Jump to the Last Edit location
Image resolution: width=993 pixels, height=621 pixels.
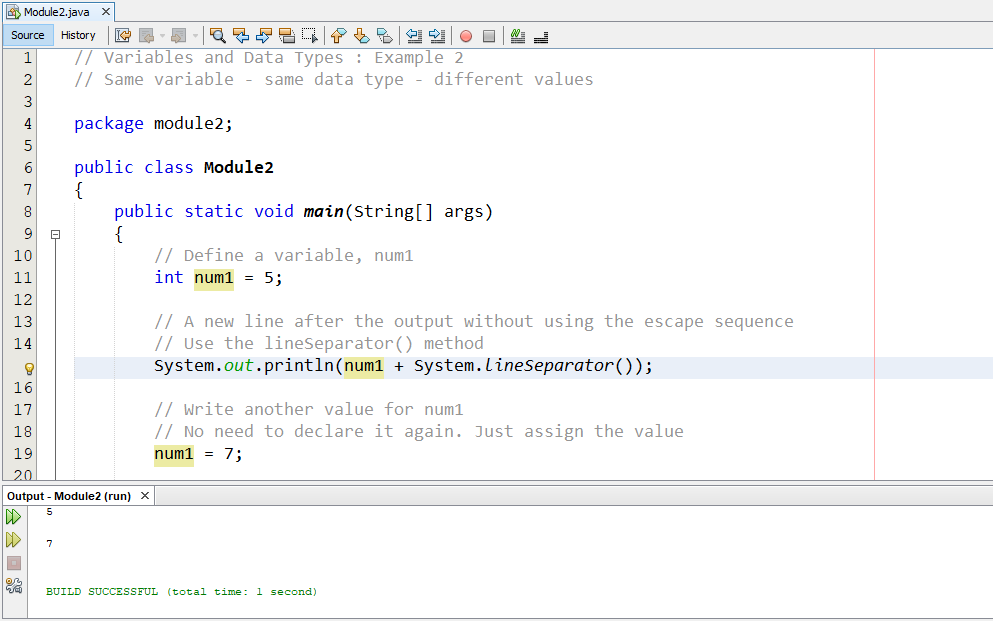123,36
